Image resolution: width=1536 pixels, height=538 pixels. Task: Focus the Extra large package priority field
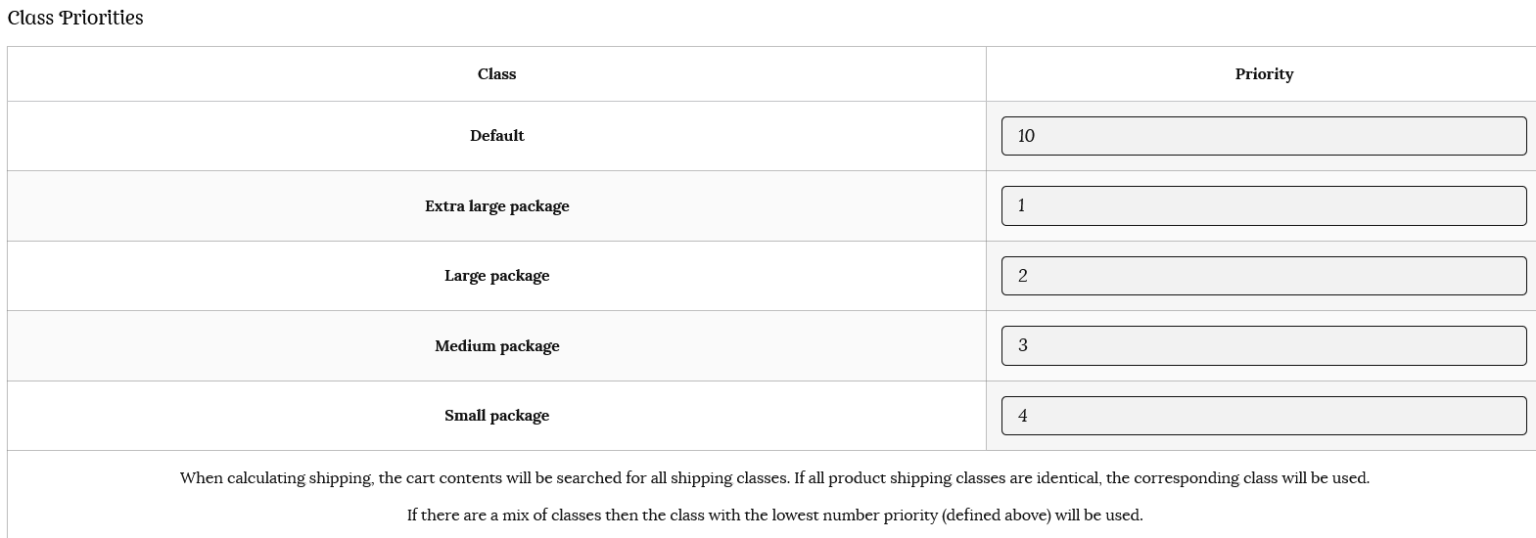coord(1263,206)
